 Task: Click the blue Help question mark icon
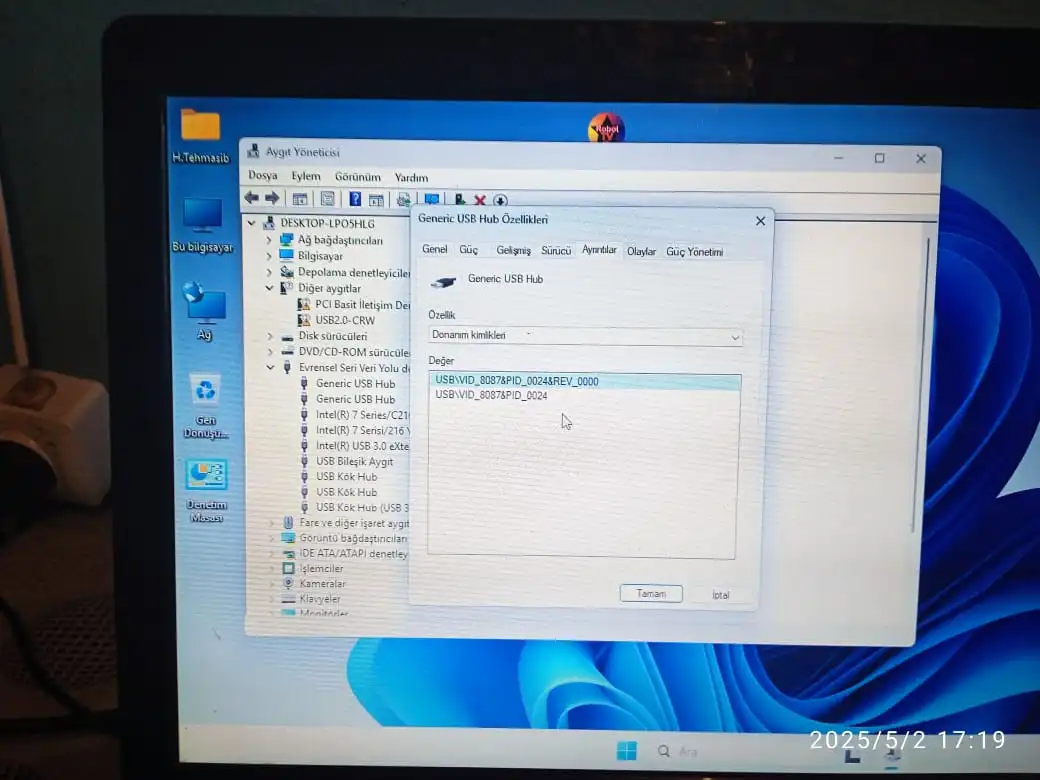(355, 199)
